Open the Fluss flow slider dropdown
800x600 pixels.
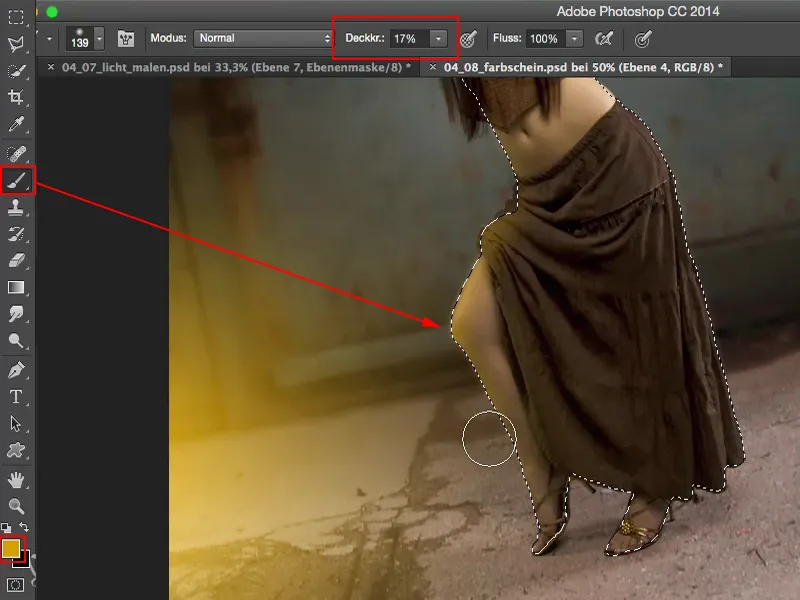coord(574,39)
